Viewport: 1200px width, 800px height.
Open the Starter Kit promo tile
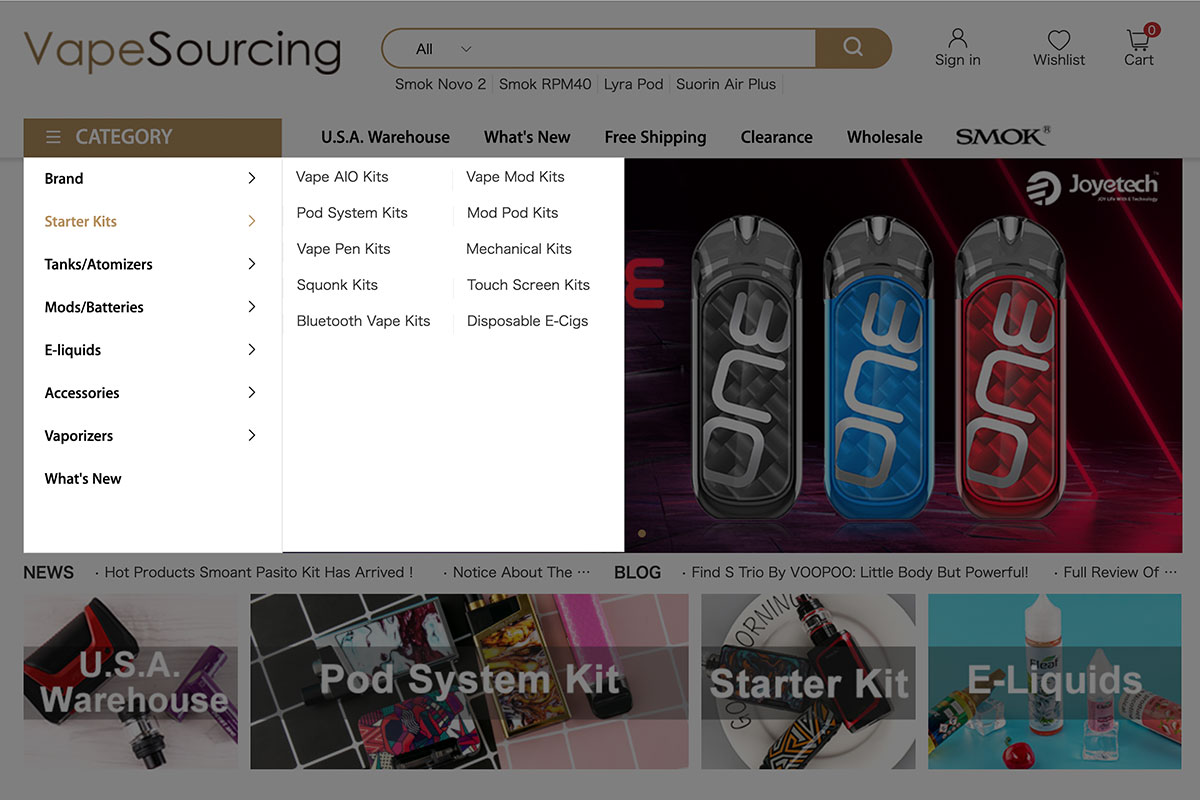pos(808,682)
